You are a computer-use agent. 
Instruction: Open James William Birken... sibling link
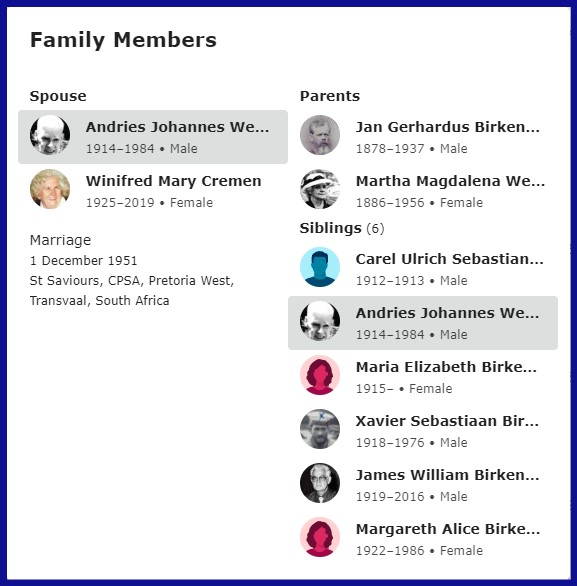(x=448, y=475)
